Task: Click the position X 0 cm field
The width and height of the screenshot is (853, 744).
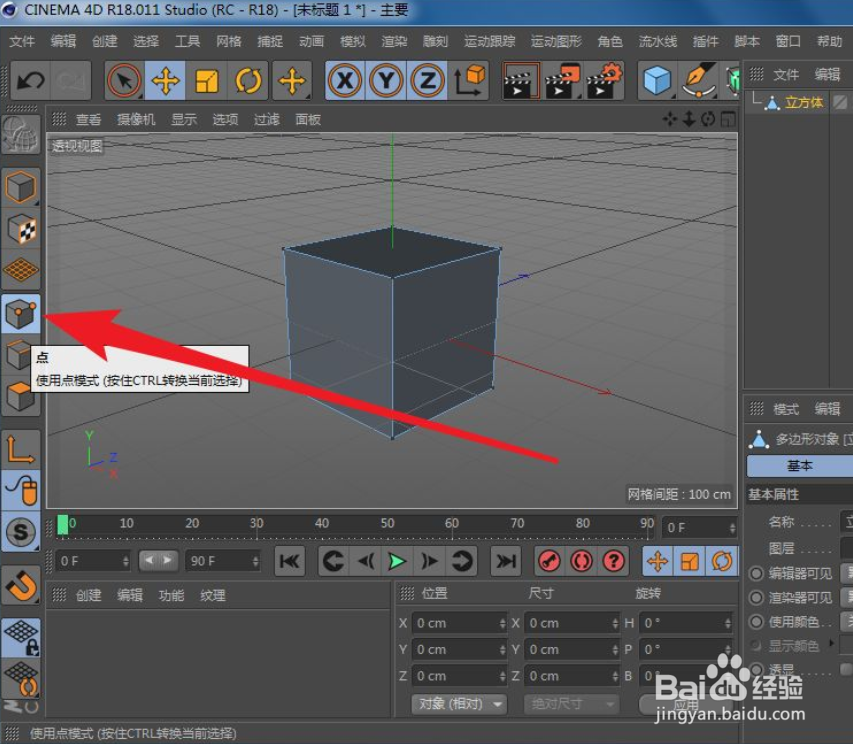Action: click(x=459, y=623)
